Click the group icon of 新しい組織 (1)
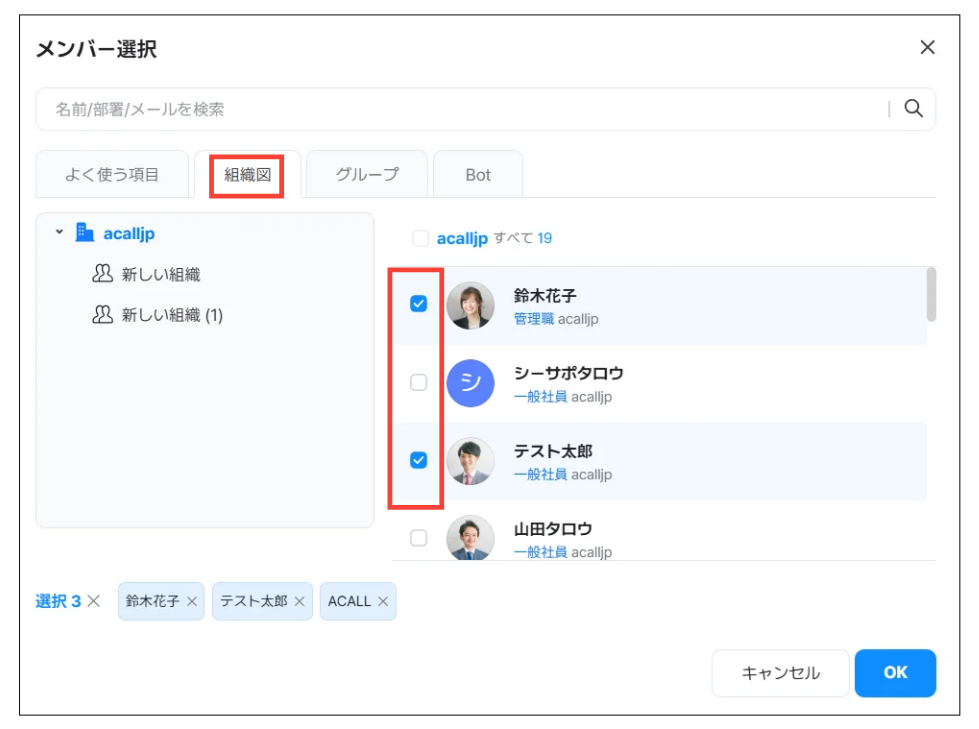Screen dimensions: 979x729 pos(101,315)
